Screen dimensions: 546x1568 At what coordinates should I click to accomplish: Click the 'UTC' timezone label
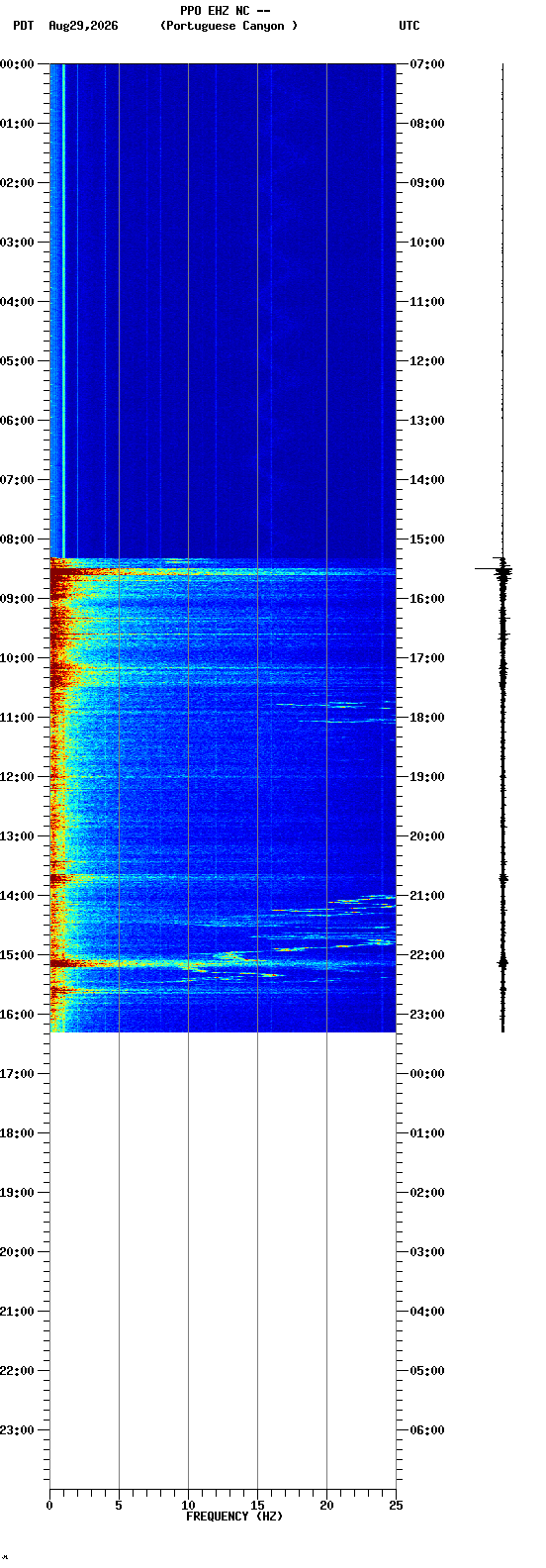pyautogui.click(x=409, y=26)
